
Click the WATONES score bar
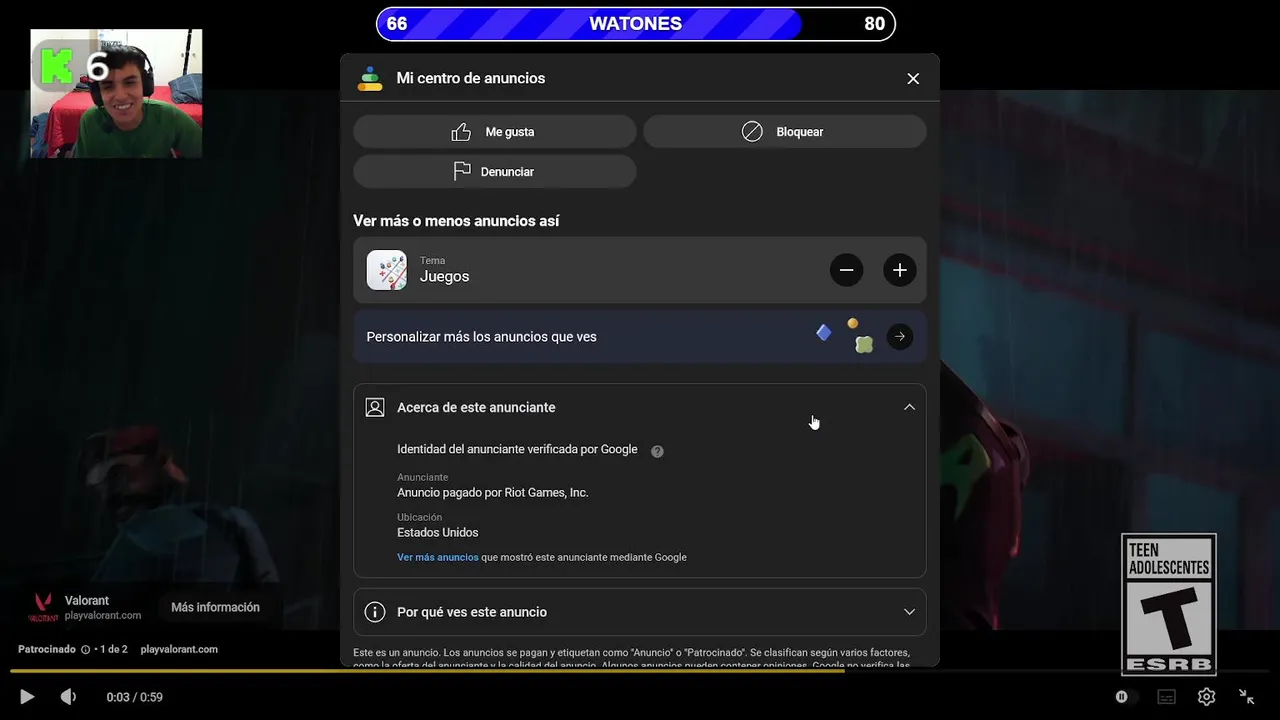pyautogui.click(x=636, y=24)
